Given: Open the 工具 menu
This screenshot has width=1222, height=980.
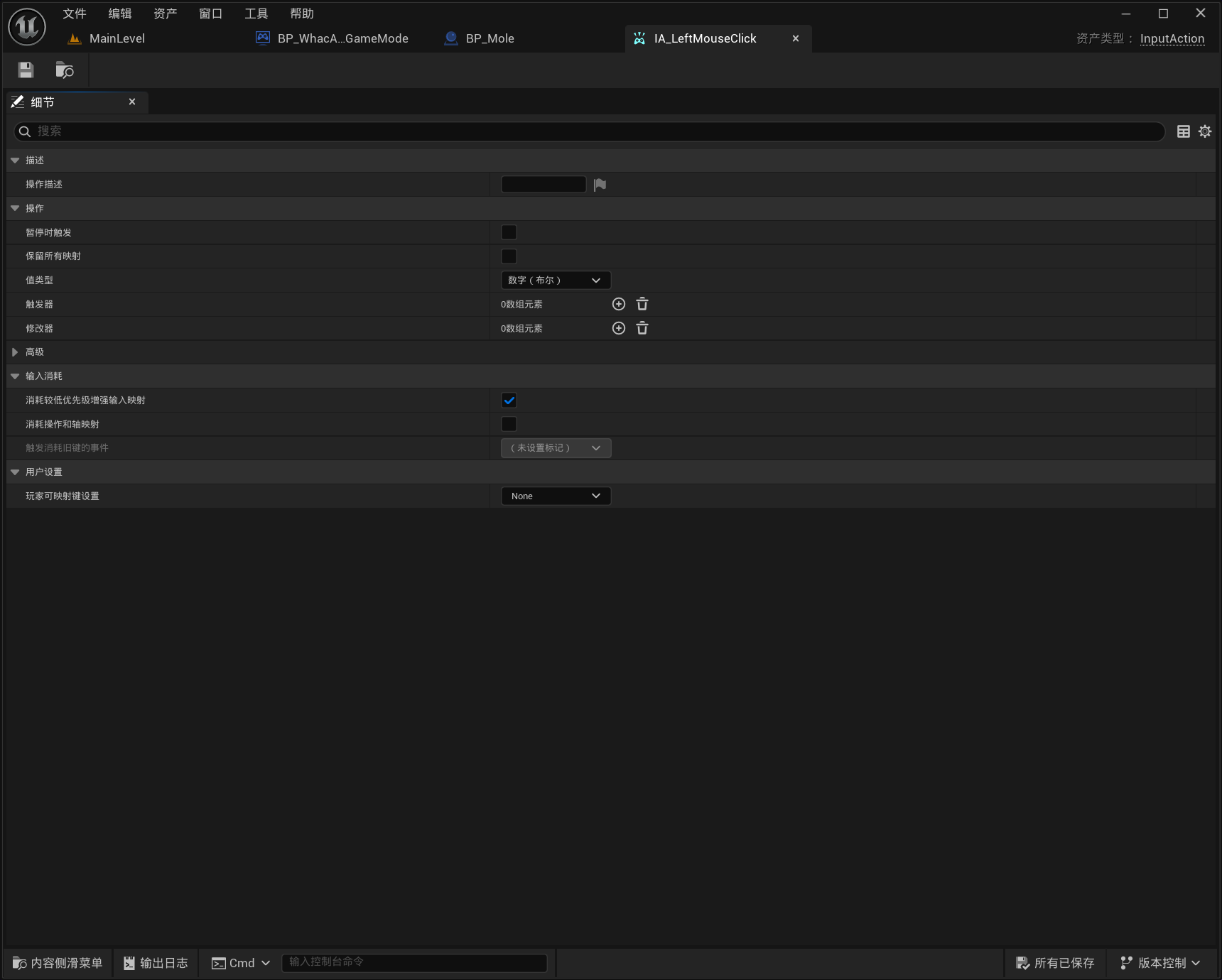Looking at the screenshot, I should (x=256, y=13).
